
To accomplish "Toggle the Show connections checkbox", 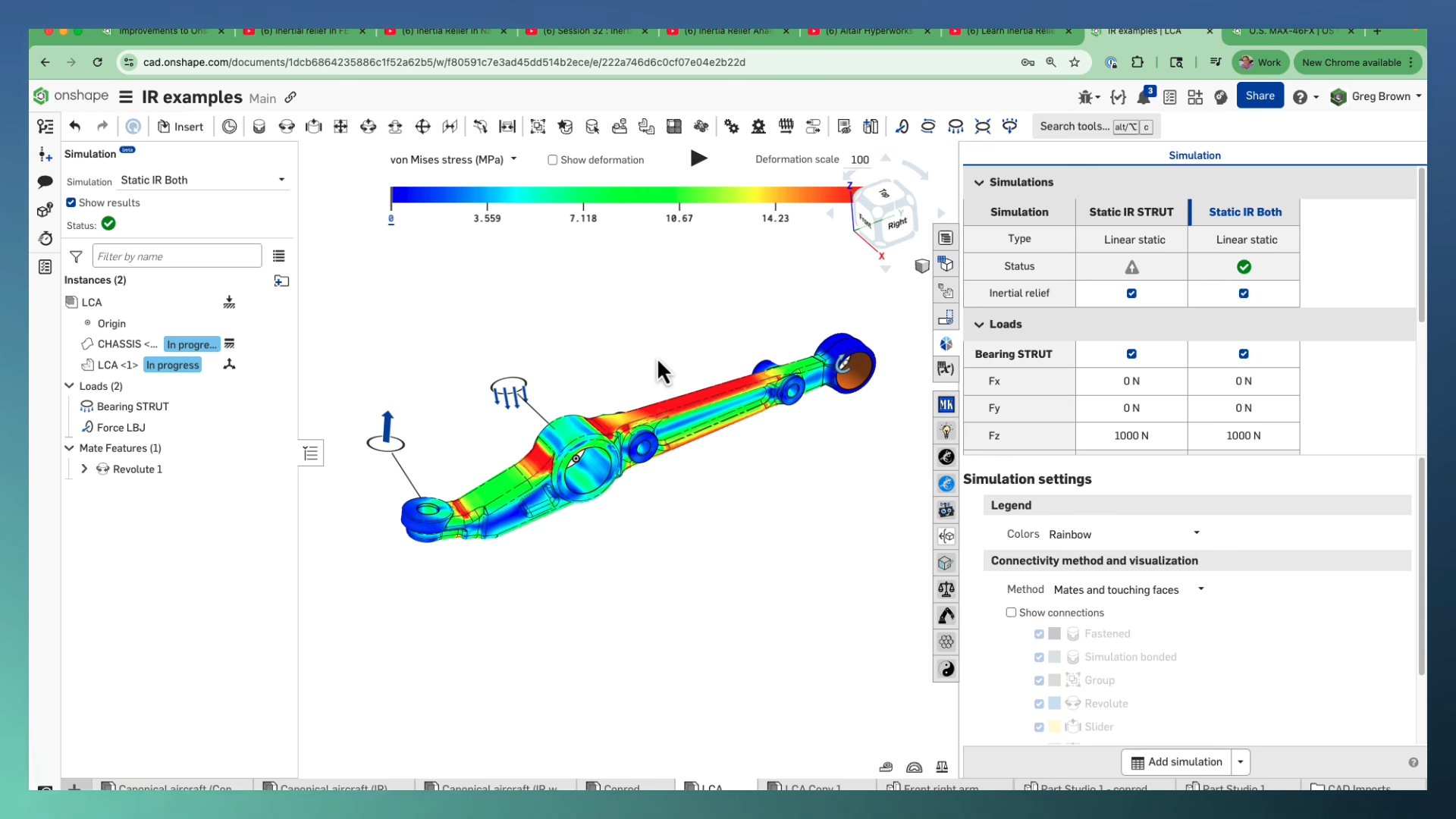I will click(1011, 613).
